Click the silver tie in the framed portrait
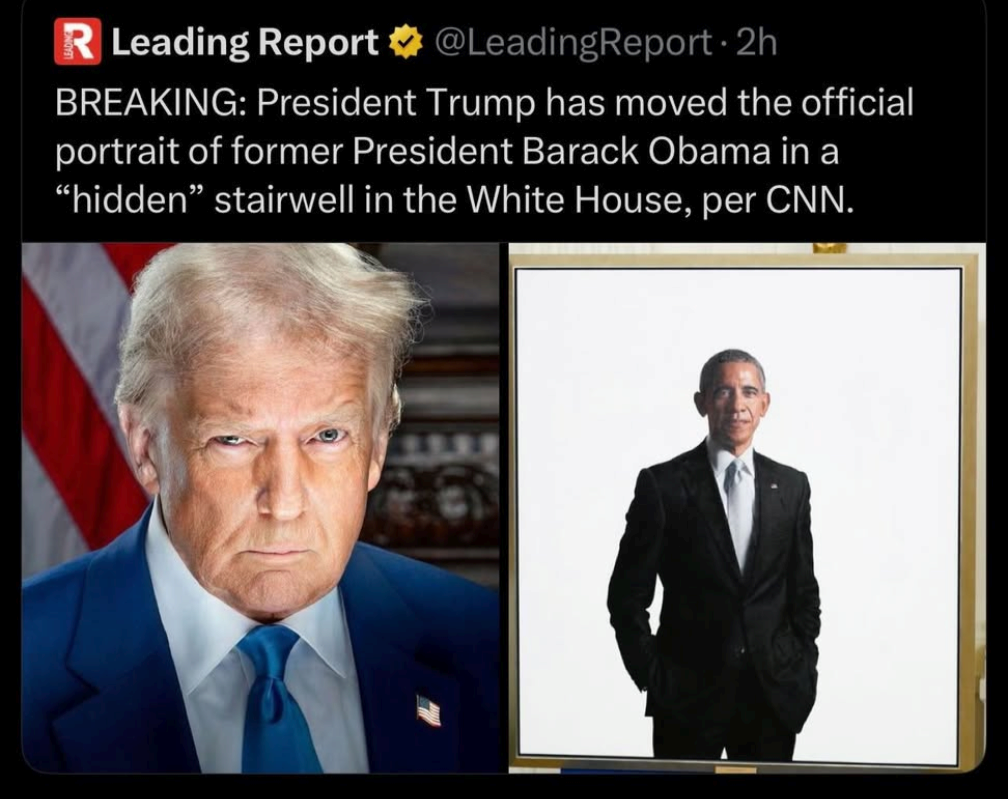The height and width of the screenshot is (799, 1008). [x=739, y=514]
